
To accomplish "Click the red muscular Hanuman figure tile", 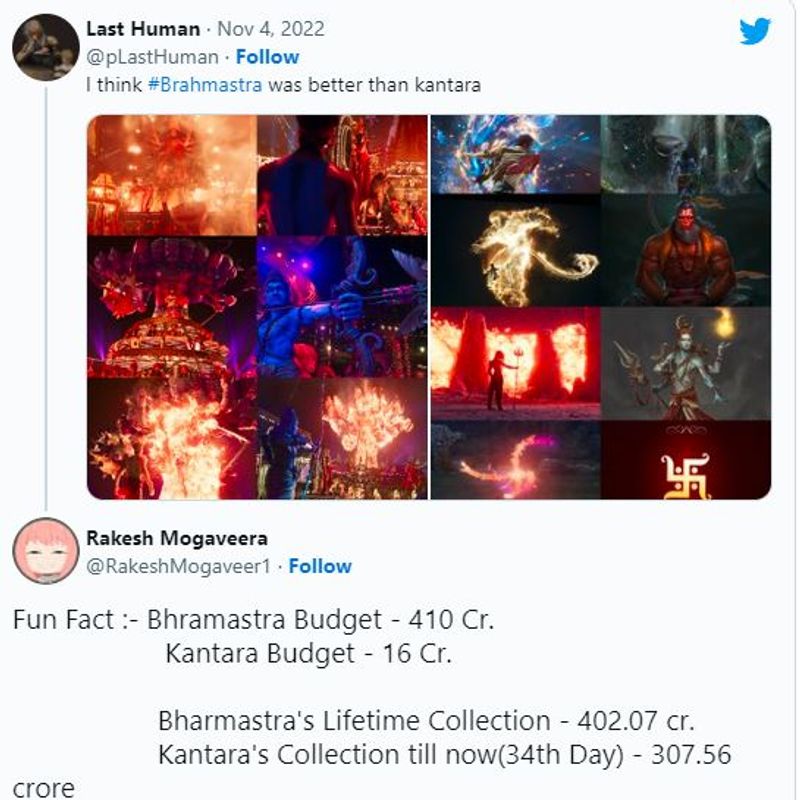I will (x=686, y=251).
